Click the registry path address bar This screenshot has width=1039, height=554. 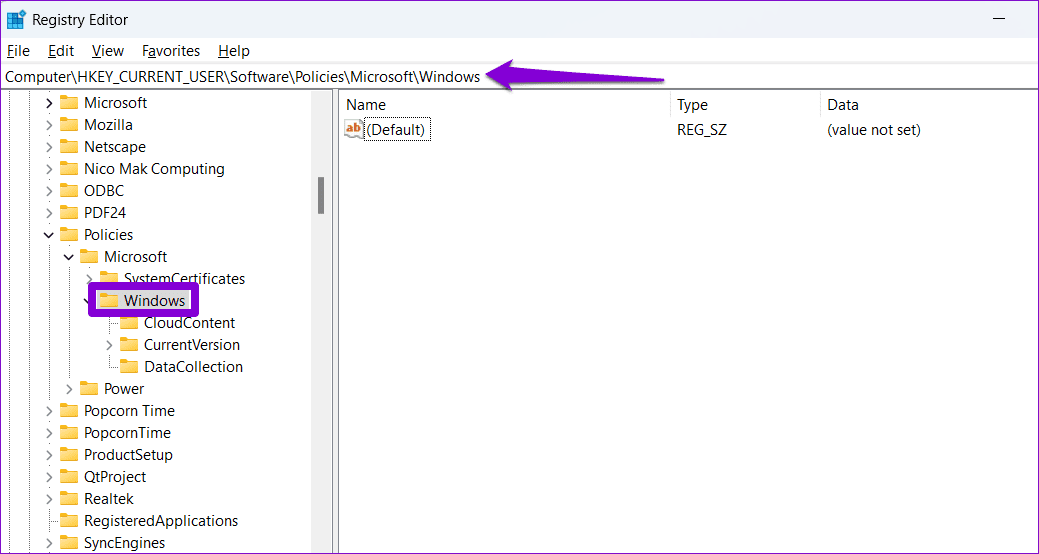tap(520, 77)
